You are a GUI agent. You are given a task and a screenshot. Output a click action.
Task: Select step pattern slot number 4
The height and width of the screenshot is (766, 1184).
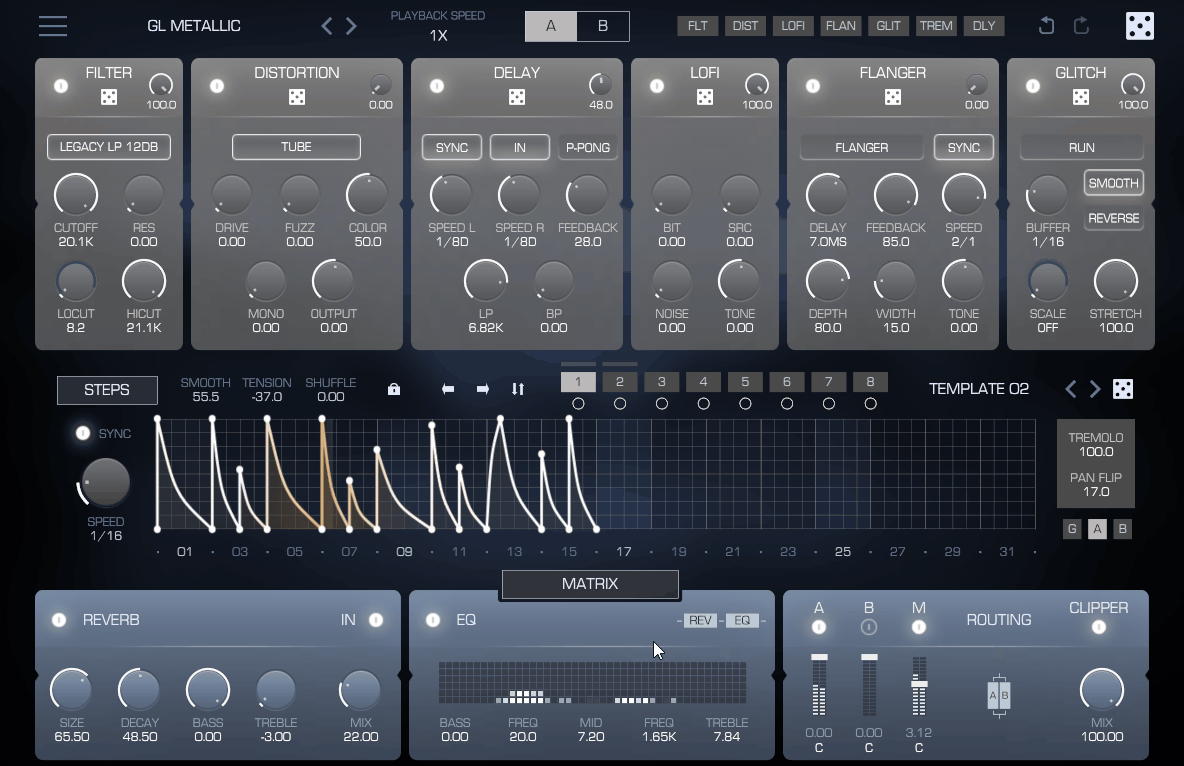click(x=703, y=382)
